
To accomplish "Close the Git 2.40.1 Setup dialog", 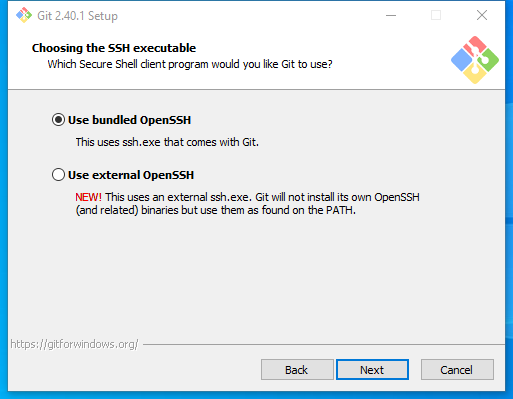I will point(482,15).
